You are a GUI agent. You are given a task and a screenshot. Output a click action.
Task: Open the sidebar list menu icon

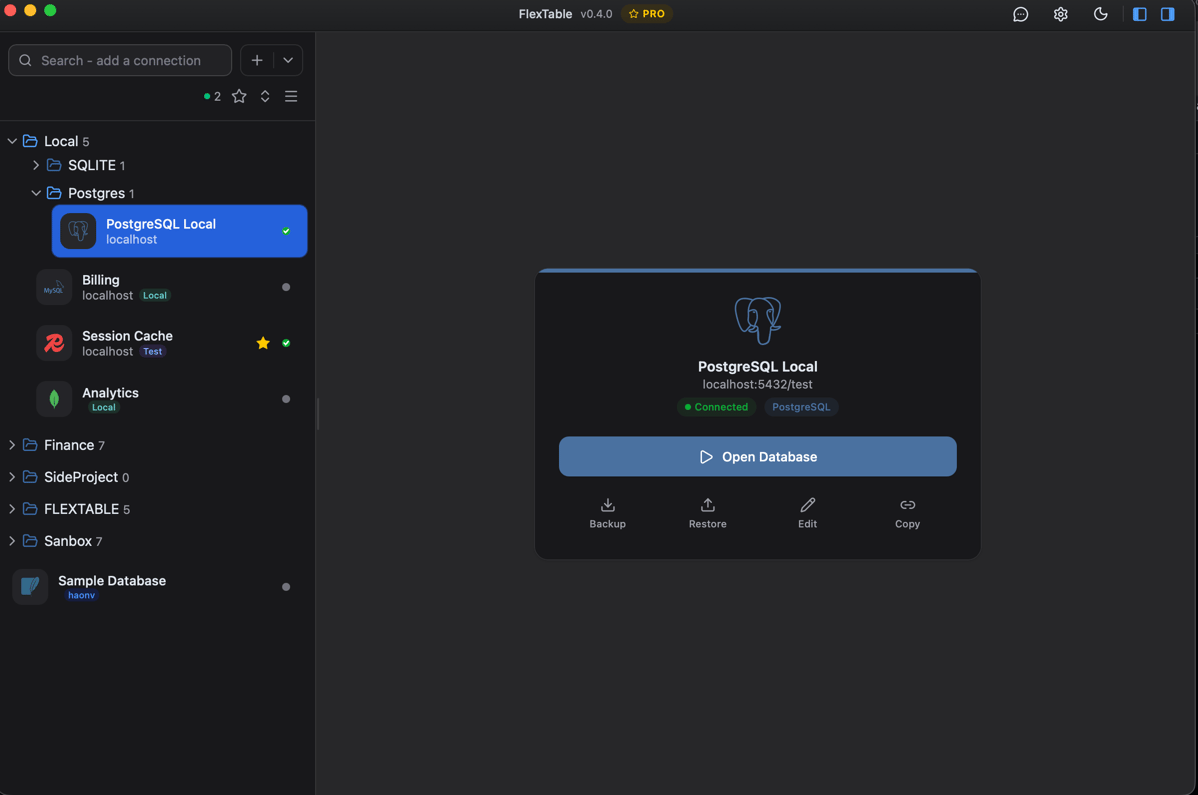(291, 96)
